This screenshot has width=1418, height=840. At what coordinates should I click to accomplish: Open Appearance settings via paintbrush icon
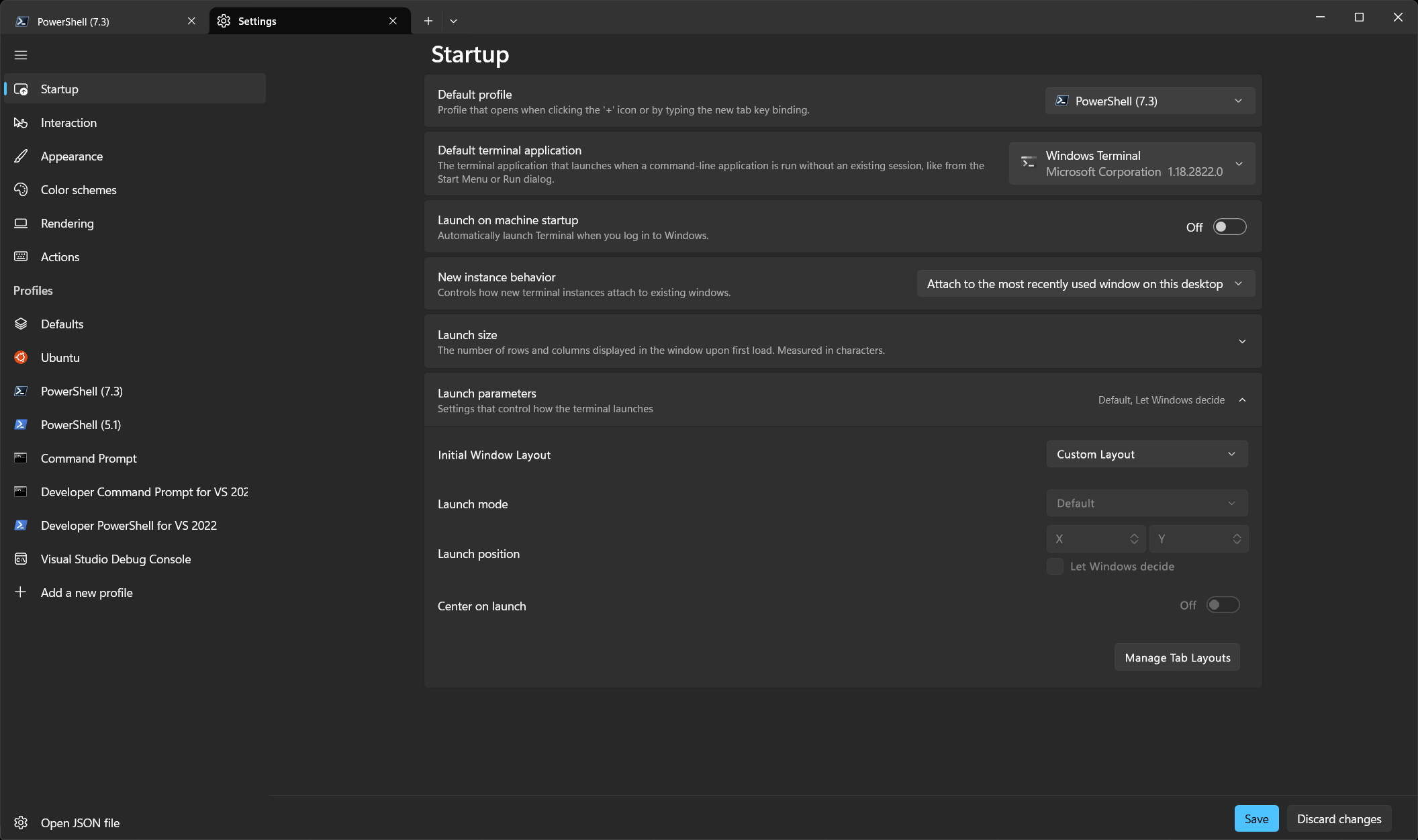pyautogui.click(x=21, y=156)
